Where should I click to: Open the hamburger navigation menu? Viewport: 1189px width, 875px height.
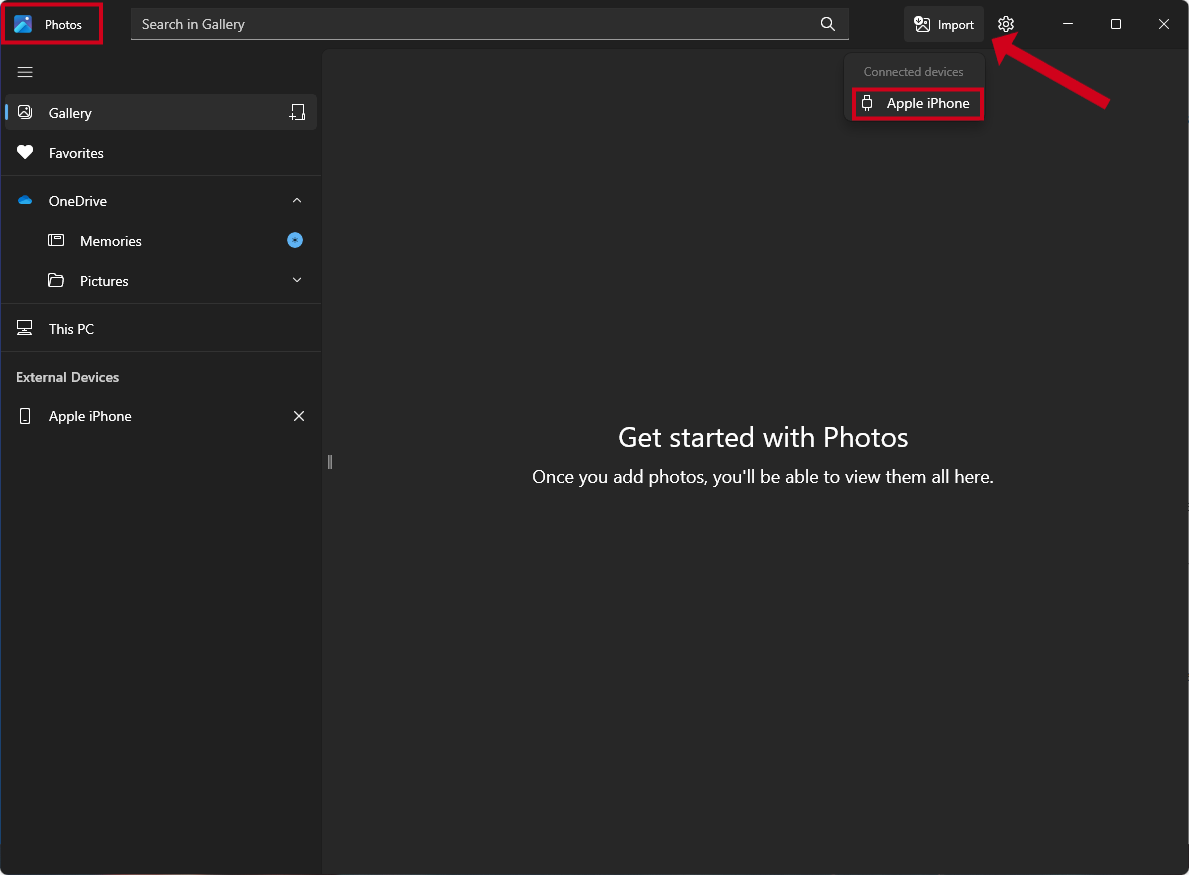(25, 72)
